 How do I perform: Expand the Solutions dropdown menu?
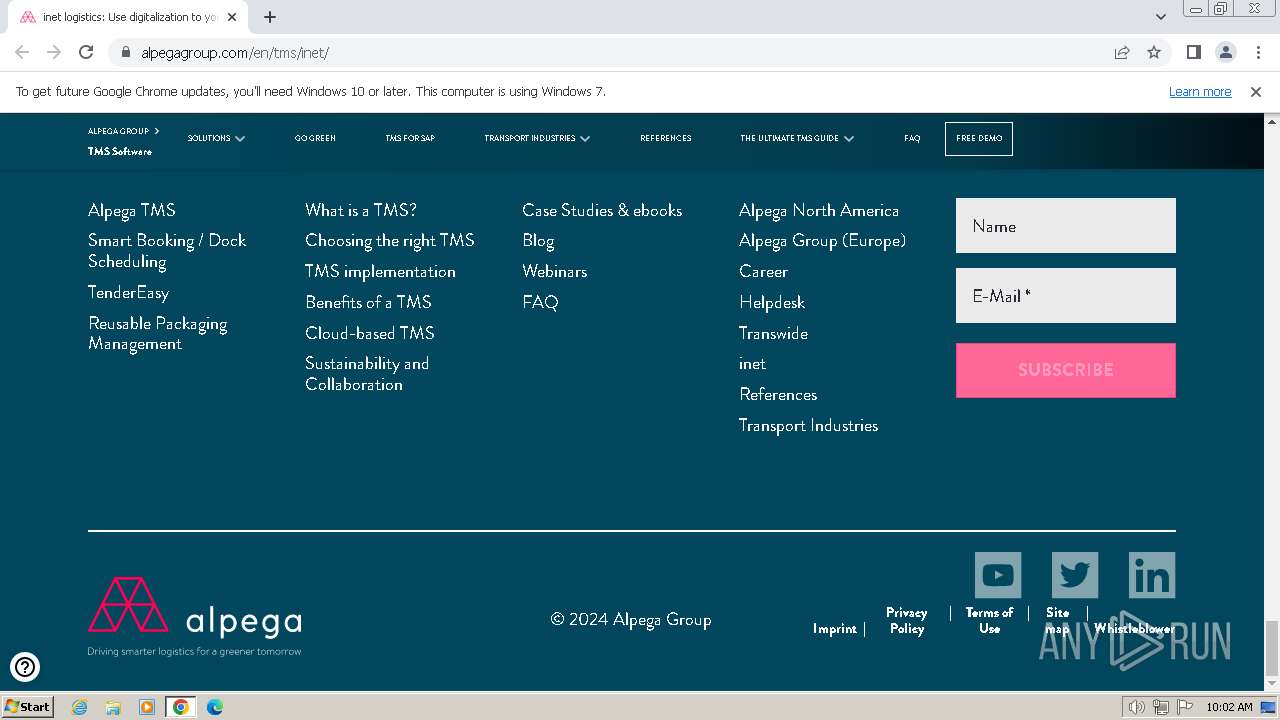(x=216, y=138)
